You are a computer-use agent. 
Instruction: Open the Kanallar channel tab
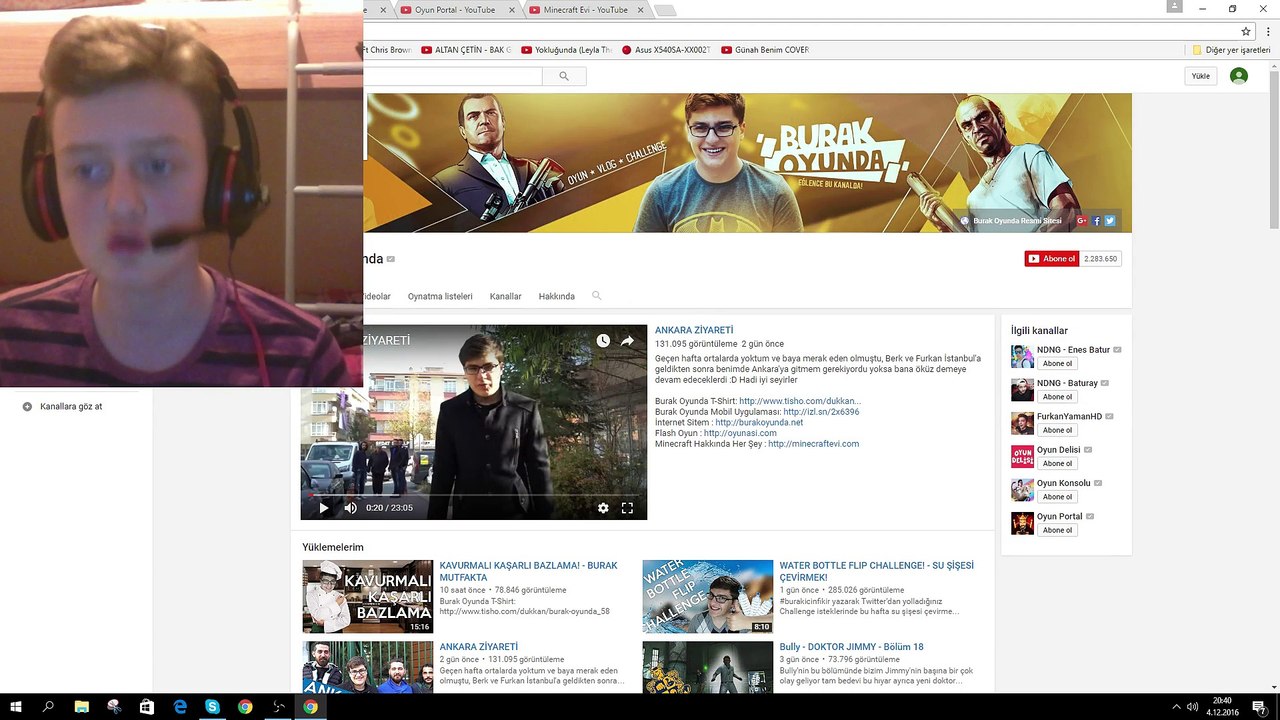tap(506, 297)
